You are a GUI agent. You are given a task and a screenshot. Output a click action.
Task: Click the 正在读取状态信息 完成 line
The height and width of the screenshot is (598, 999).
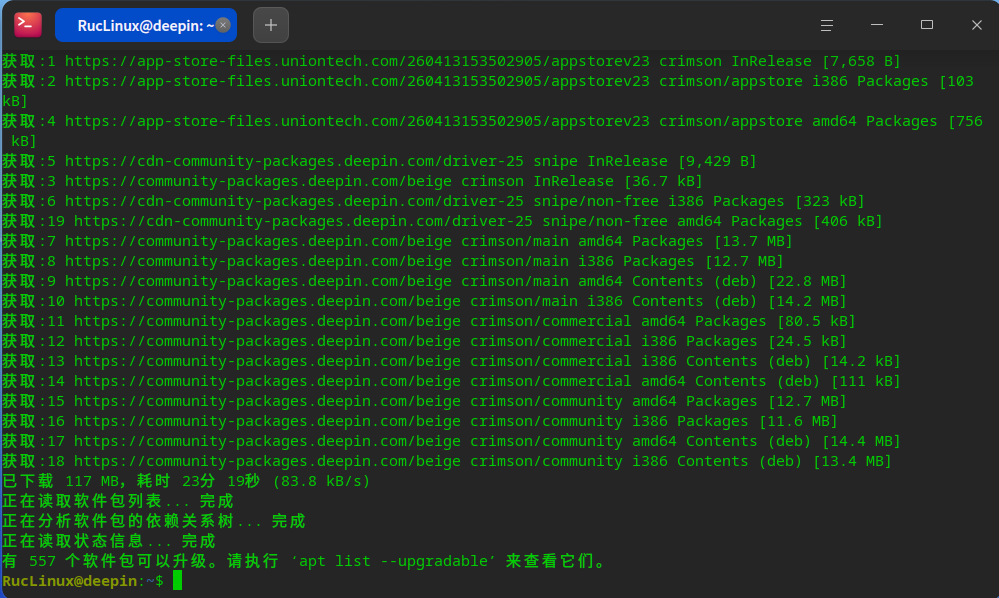click(x=109, y=541)
